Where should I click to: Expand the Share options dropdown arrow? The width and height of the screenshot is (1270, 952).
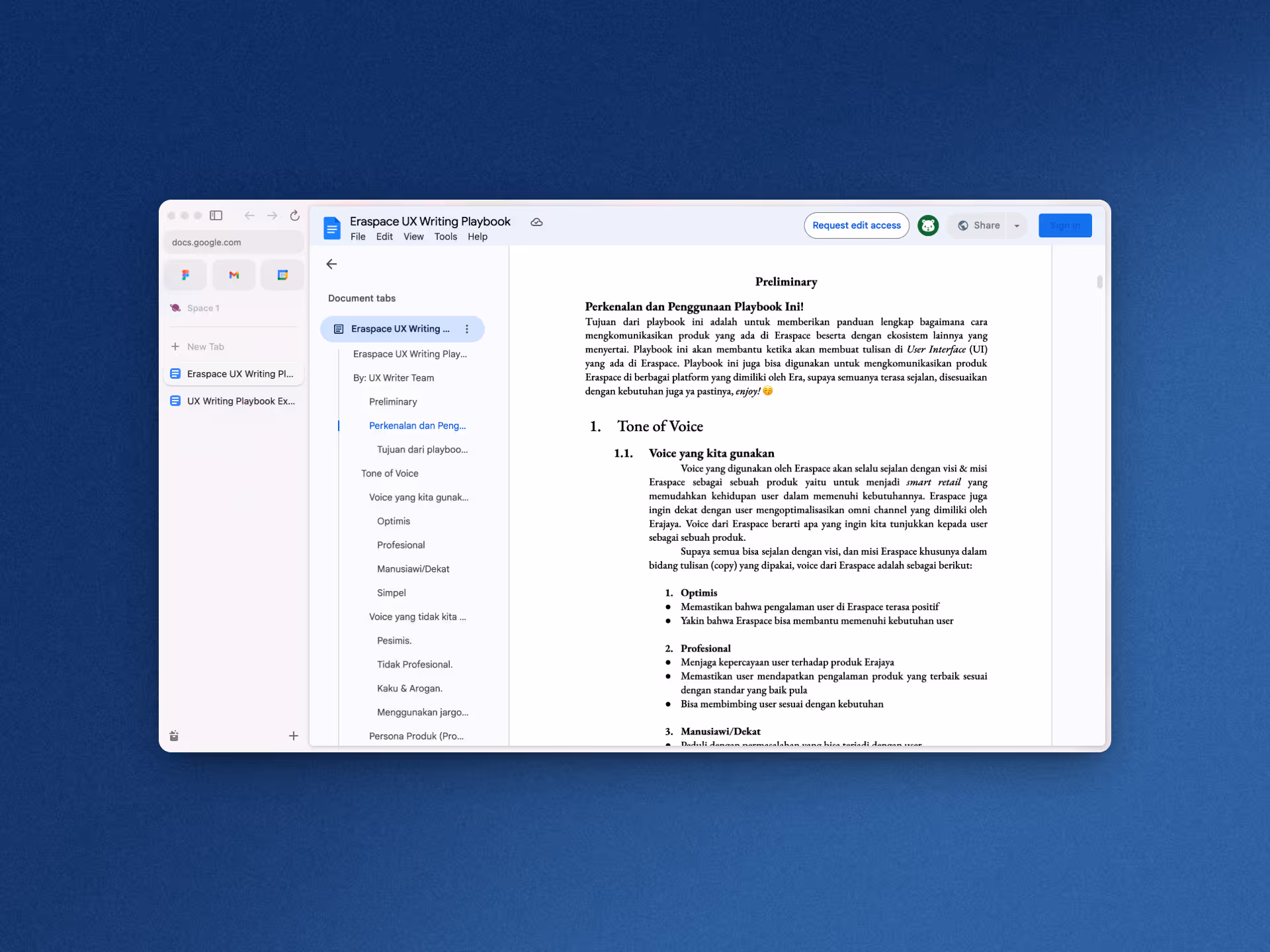tap(1017, 225)
